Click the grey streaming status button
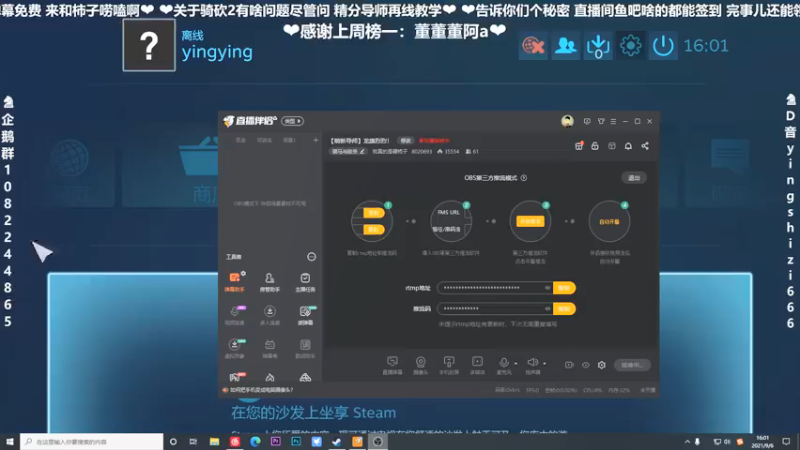Screen dimensions: 800x450 pyautogui.click(x=632, y=365)
